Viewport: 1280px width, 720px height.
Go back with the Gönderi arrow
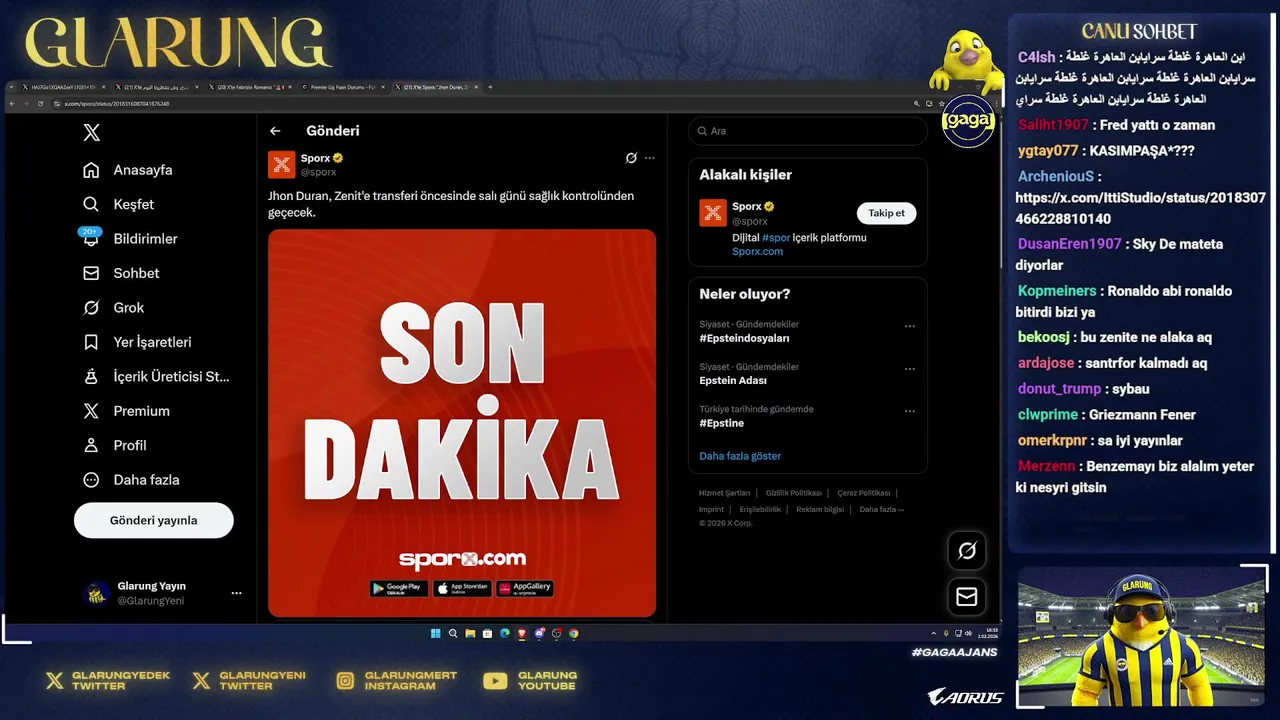pos(275,131)
